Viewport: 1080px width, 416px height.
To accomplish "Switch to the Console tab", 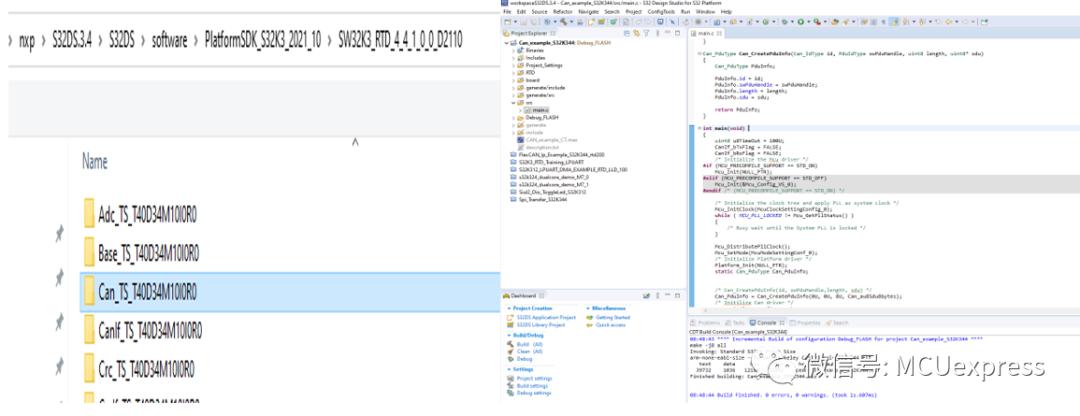I will tap(765, 322).
